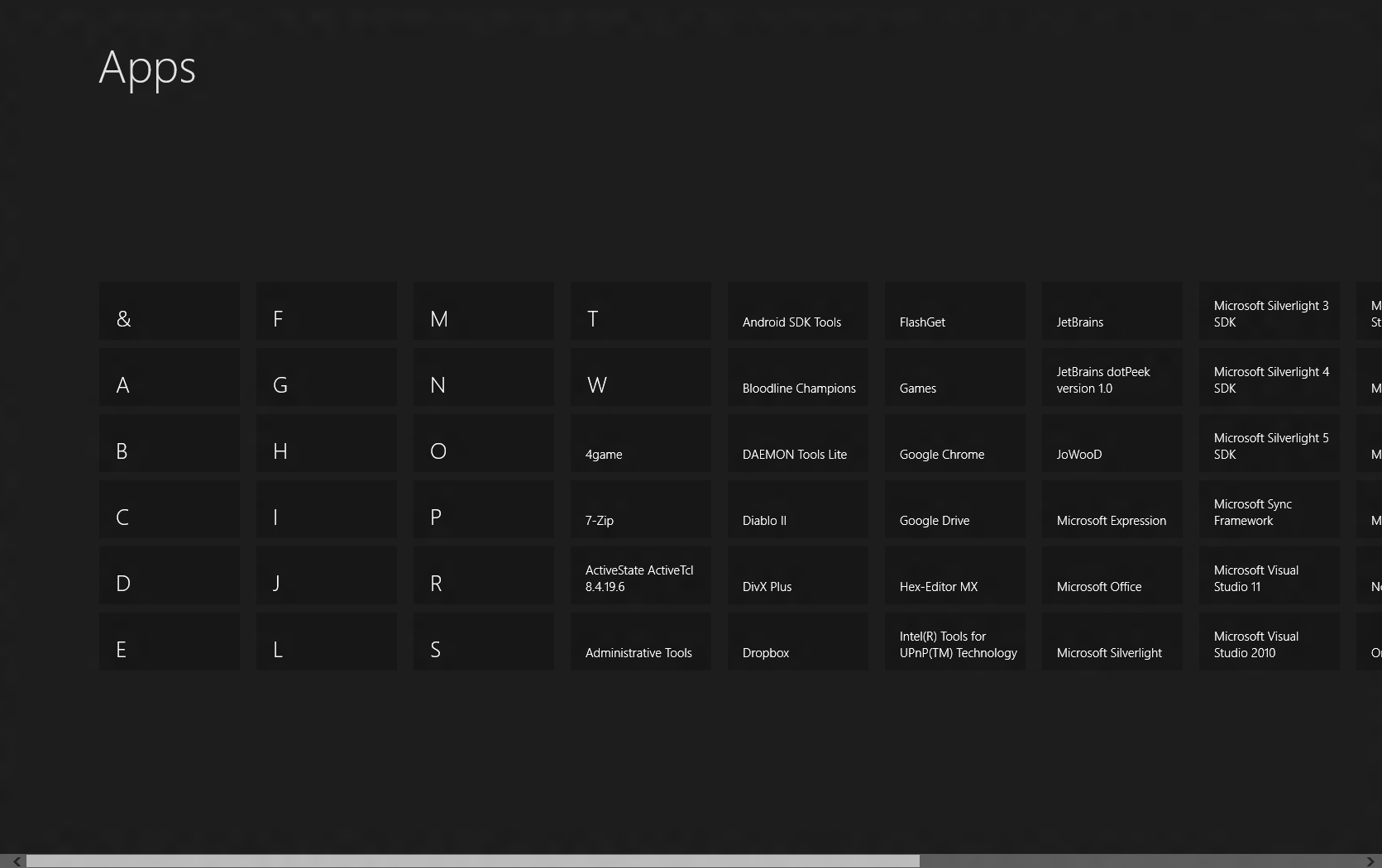This screenshot has width=1382, height=868.
Task: Jump to apps starting with M
Action: (x=484, y=311)
